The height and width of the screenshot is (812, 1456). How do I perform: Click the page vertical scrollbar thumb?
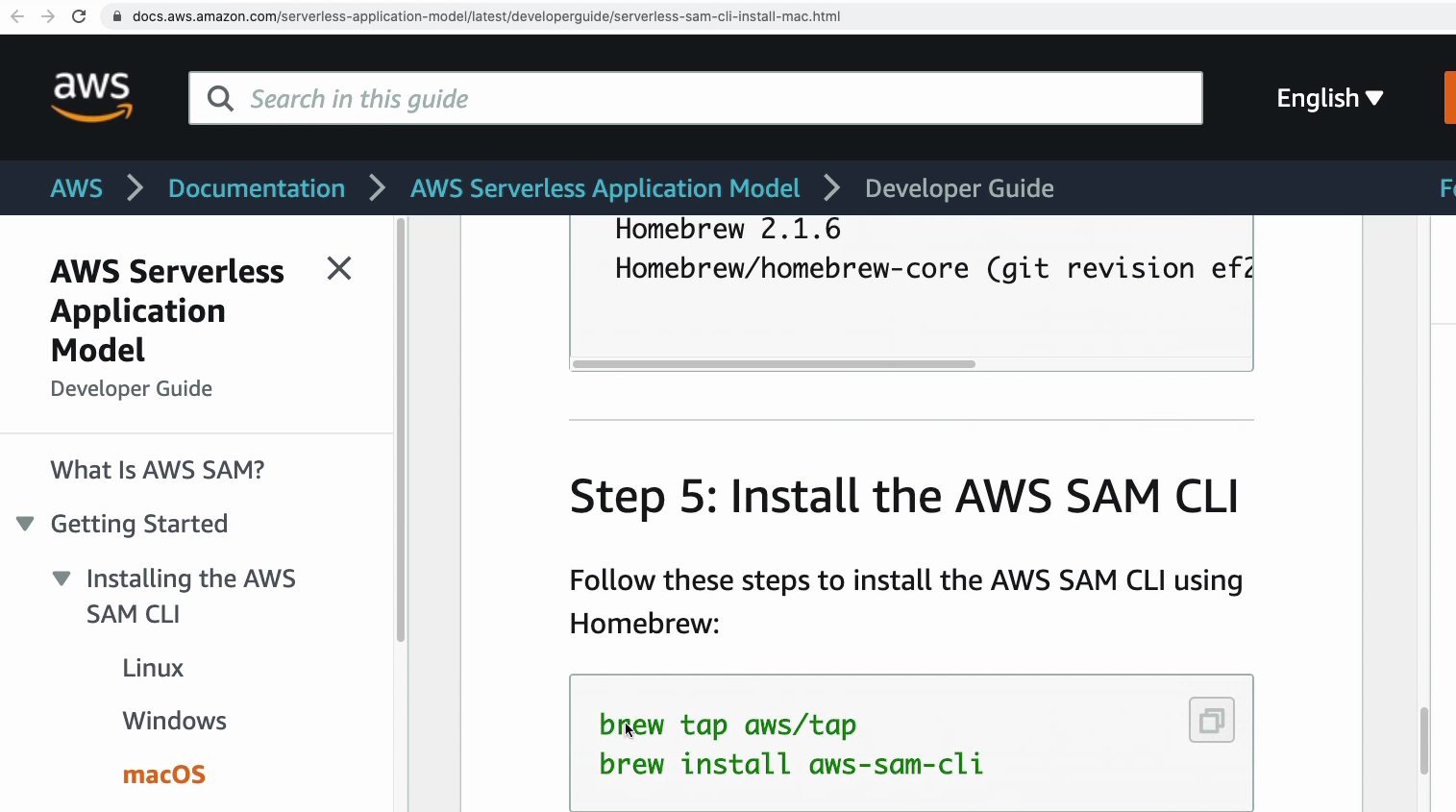coord(1424,741)
